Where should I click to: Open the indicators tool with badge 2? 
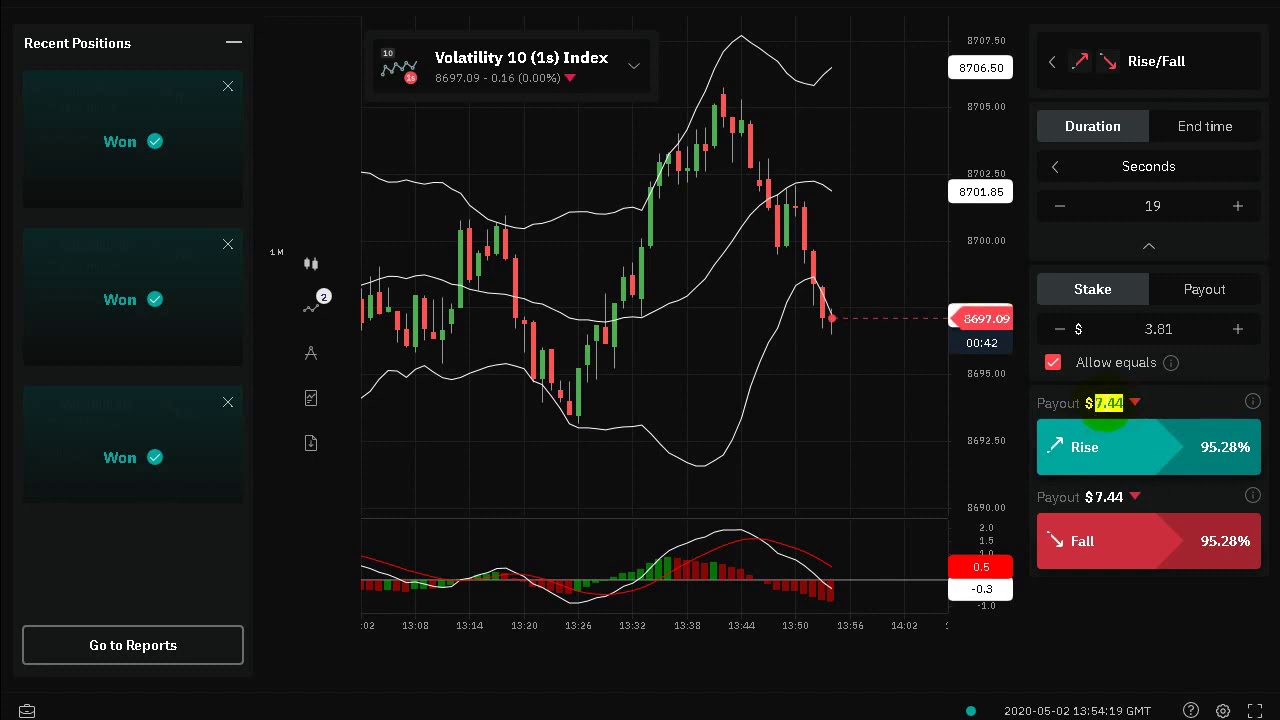(312, 307)
